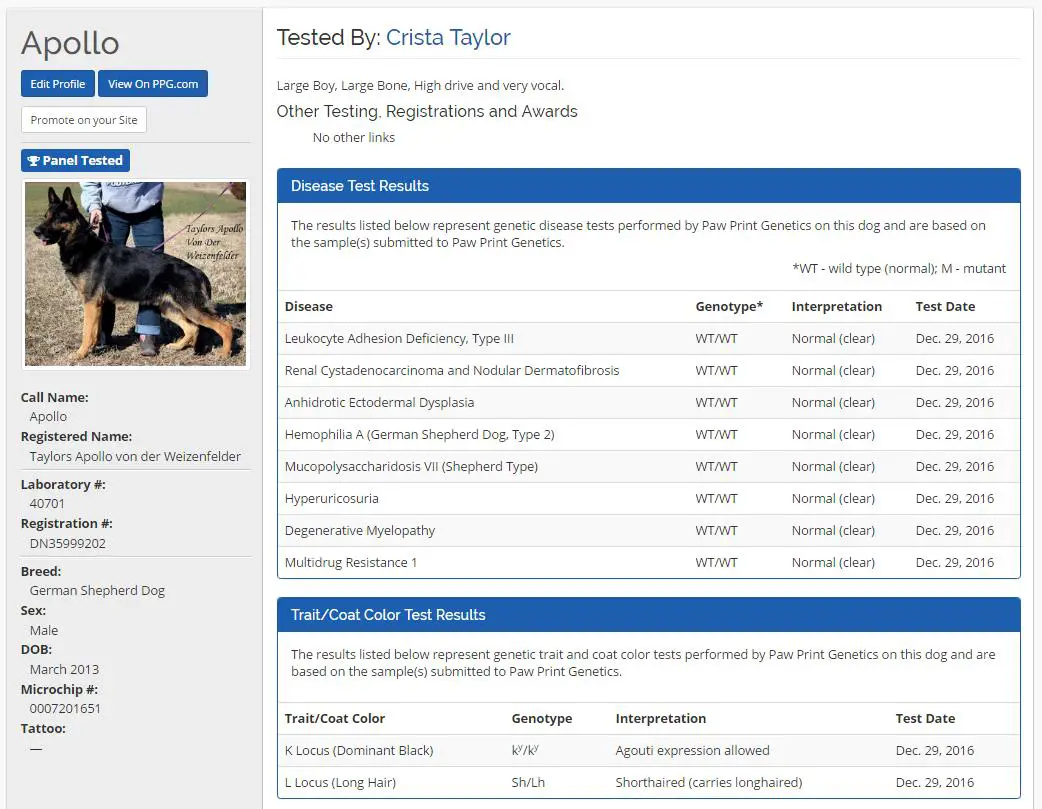Screen dimensions: 1042x809
Task: Click the Panel Tested badge
Action: coord(75,160)
